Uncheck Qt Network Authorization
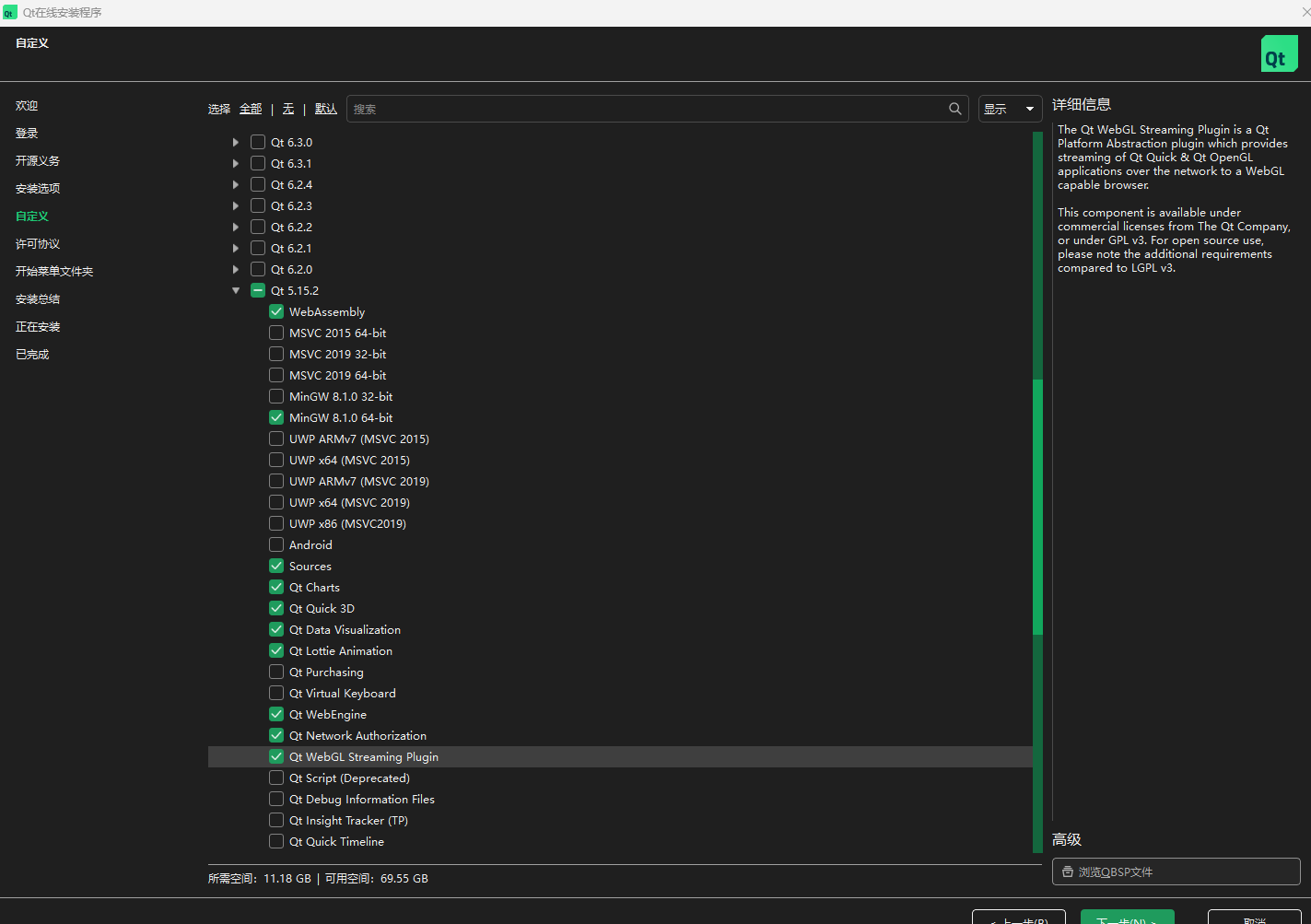Screen dimensions: 1311x924 coord(276,735)
